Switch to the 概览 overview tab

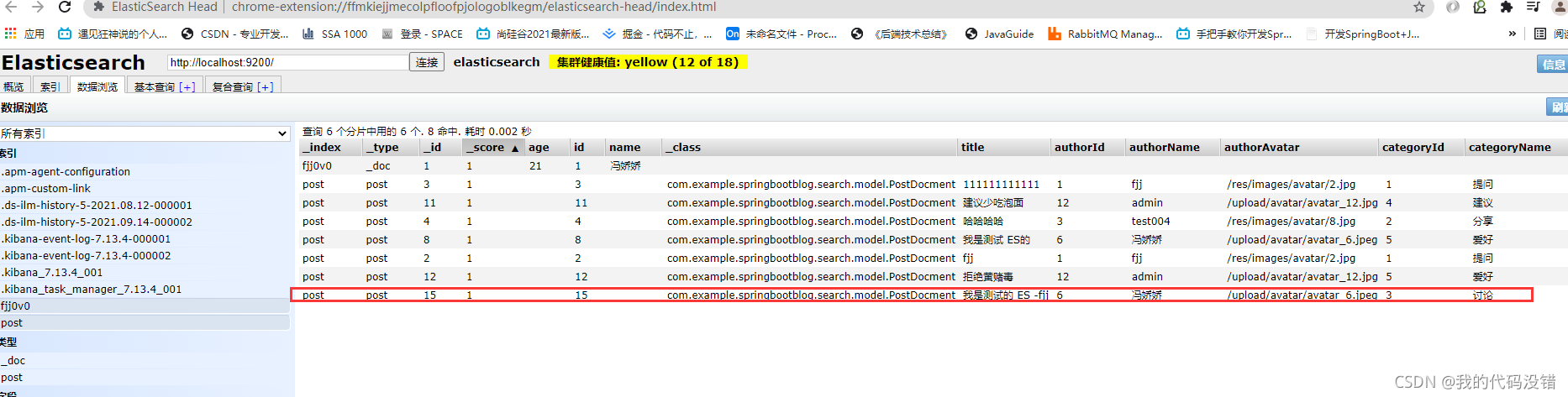tap(13, 86)
